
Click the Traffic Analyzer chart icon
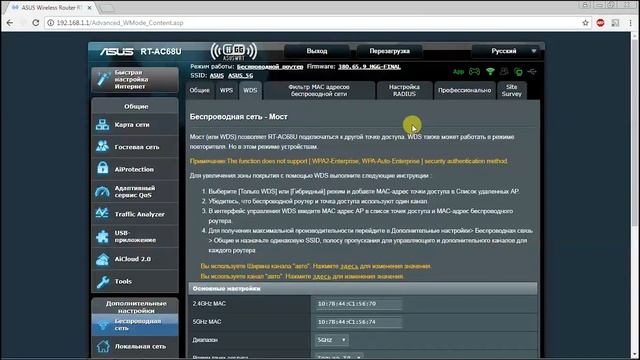102,213
